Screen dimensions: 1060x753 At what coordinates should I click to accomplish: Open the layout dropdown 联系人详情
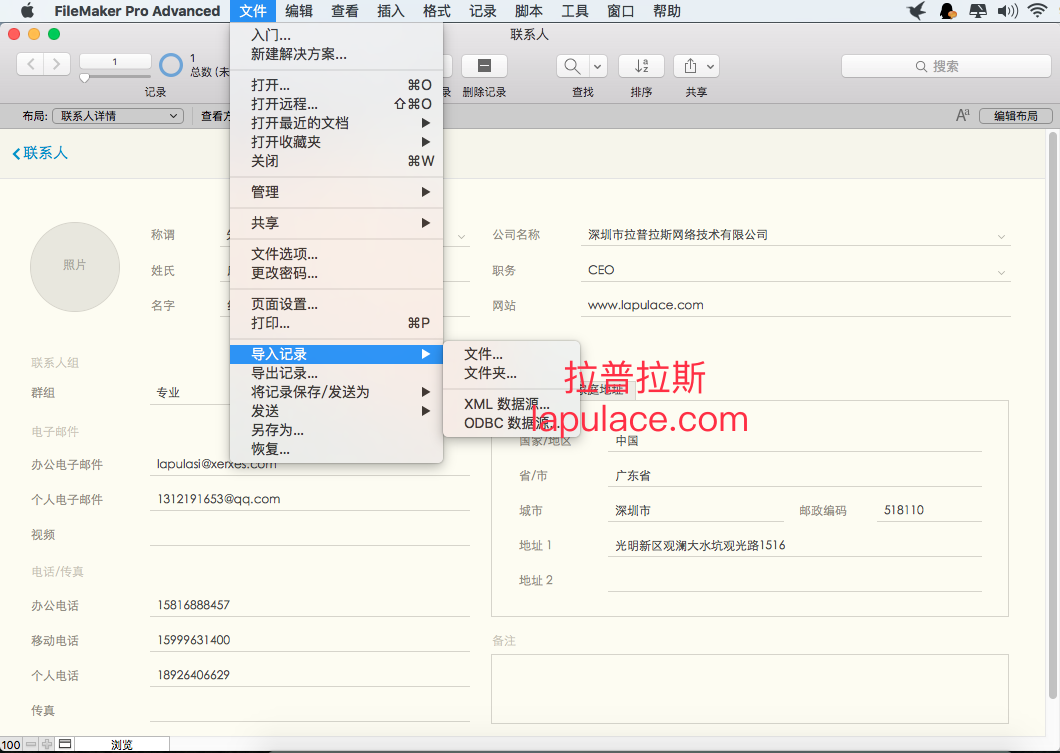click(x=118, y=116)
